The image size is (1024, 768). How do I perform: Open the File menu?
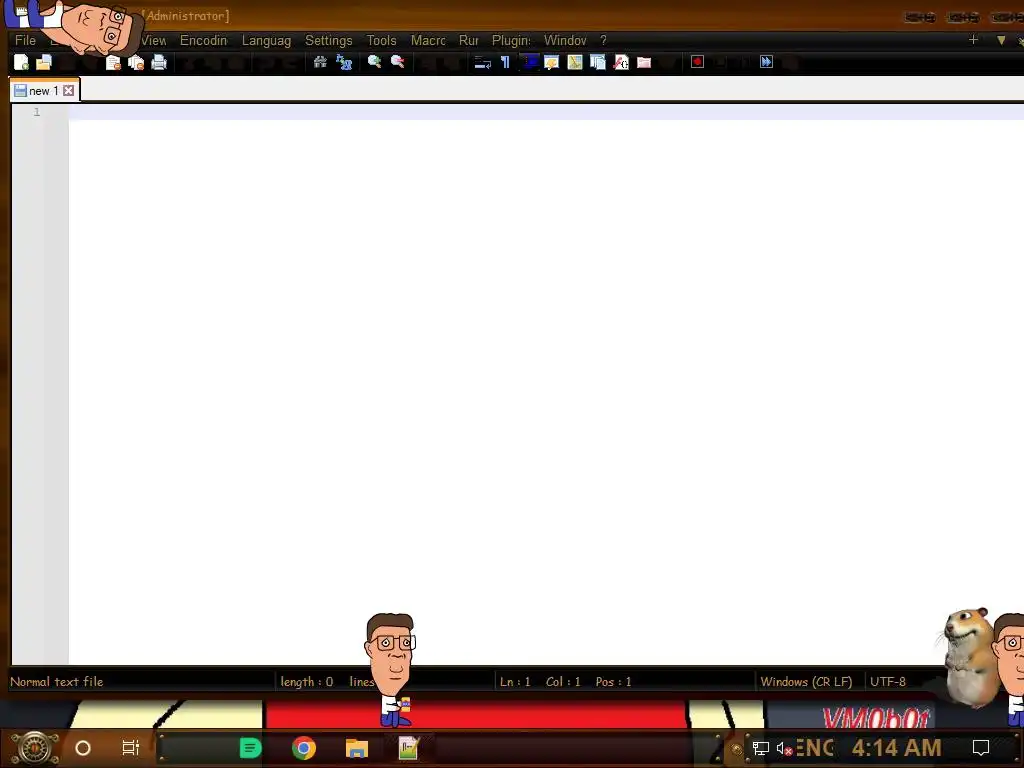click(x=25, y=40)
